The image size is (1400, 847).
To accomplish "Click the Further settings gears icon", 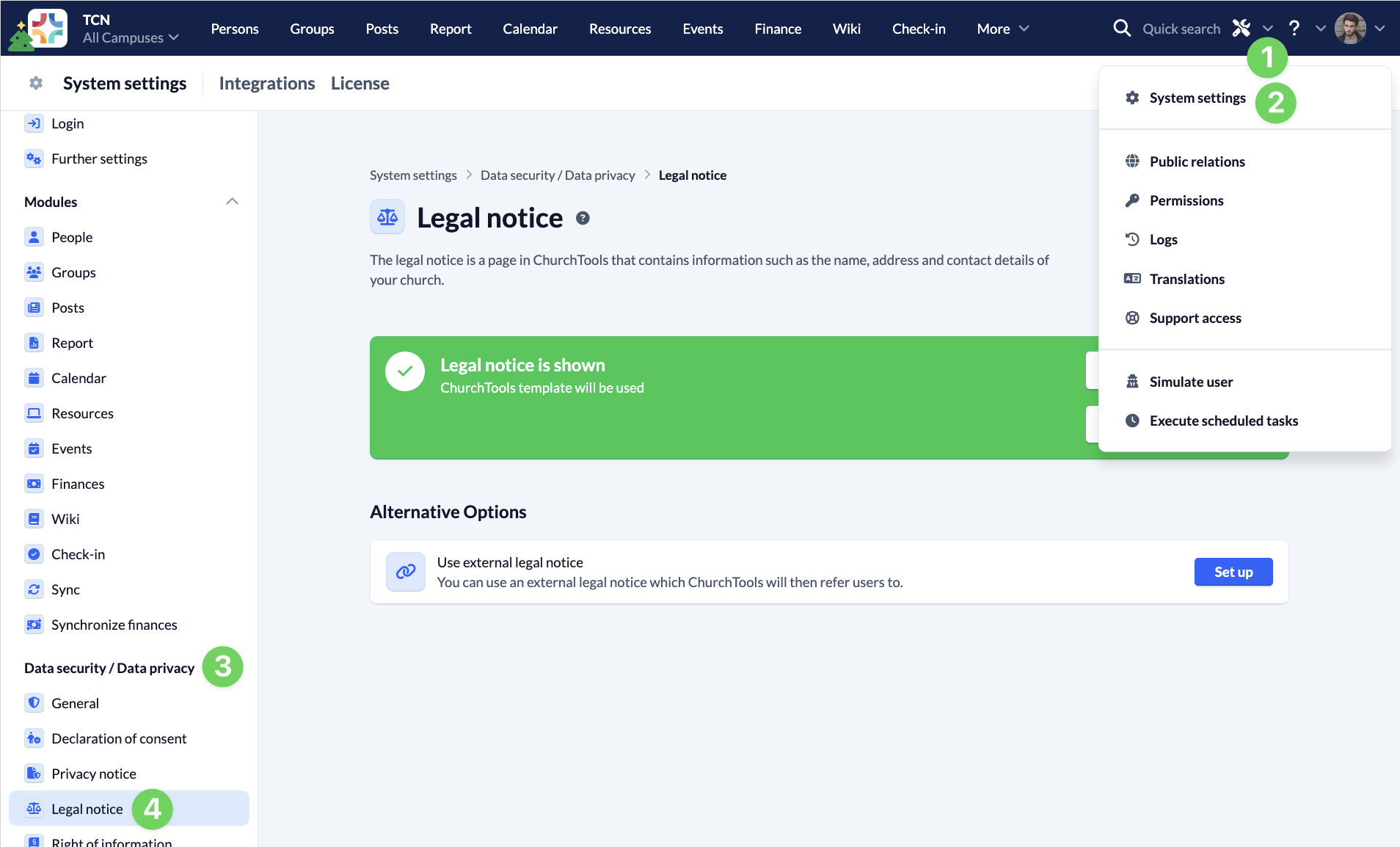I will pos(34,159).
